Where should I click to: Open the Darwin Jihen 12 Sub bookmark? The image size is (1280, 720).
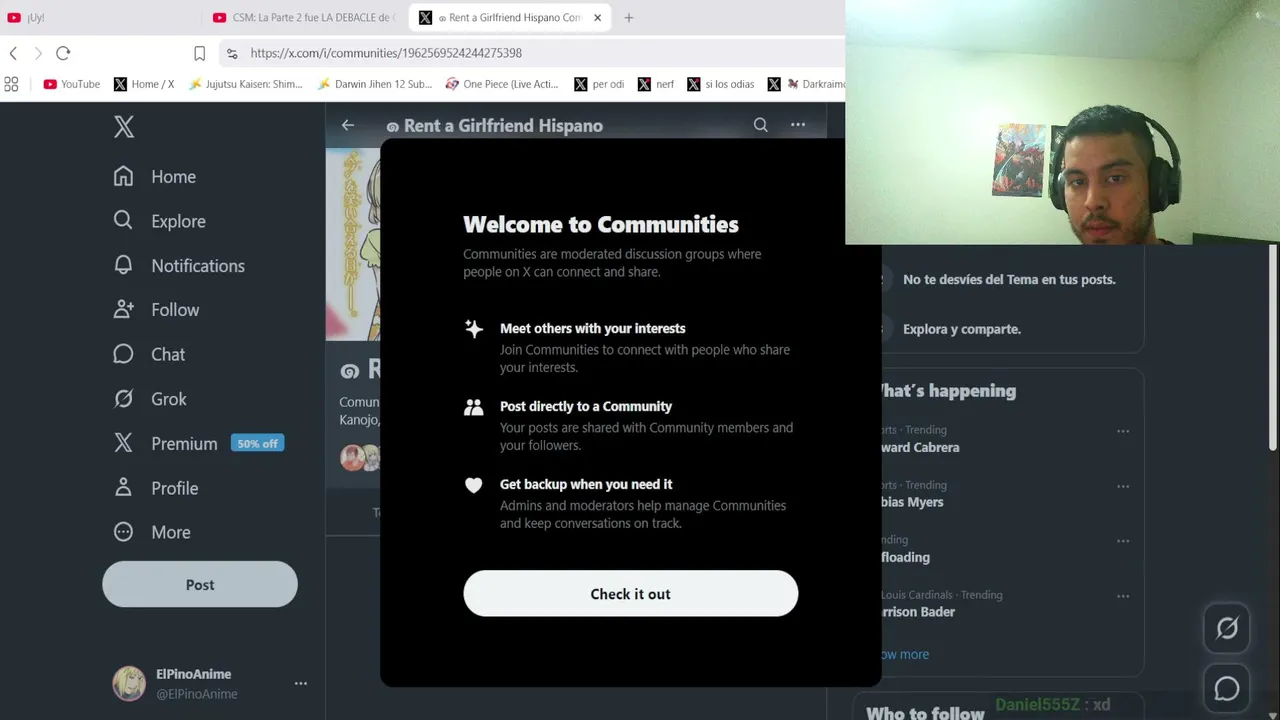[x=375, y=84]
